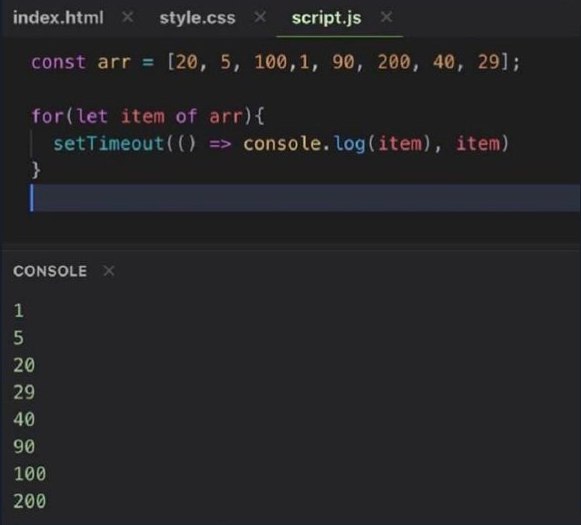
Task: Click the value 100 in the array
Action: [271, 62]
